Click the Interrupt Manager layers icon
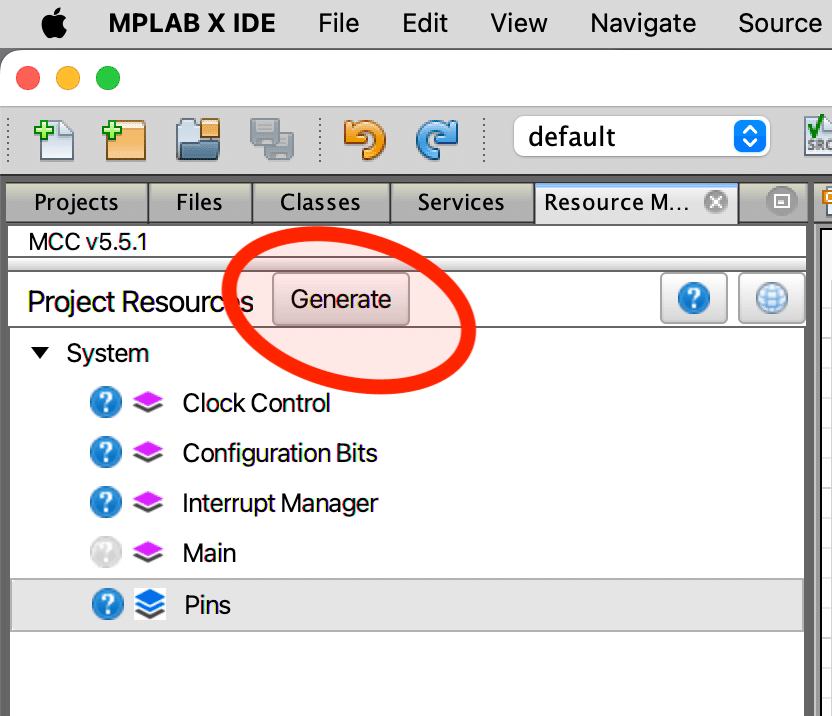This screenshot has width=832, height=716. coord(148,502)
